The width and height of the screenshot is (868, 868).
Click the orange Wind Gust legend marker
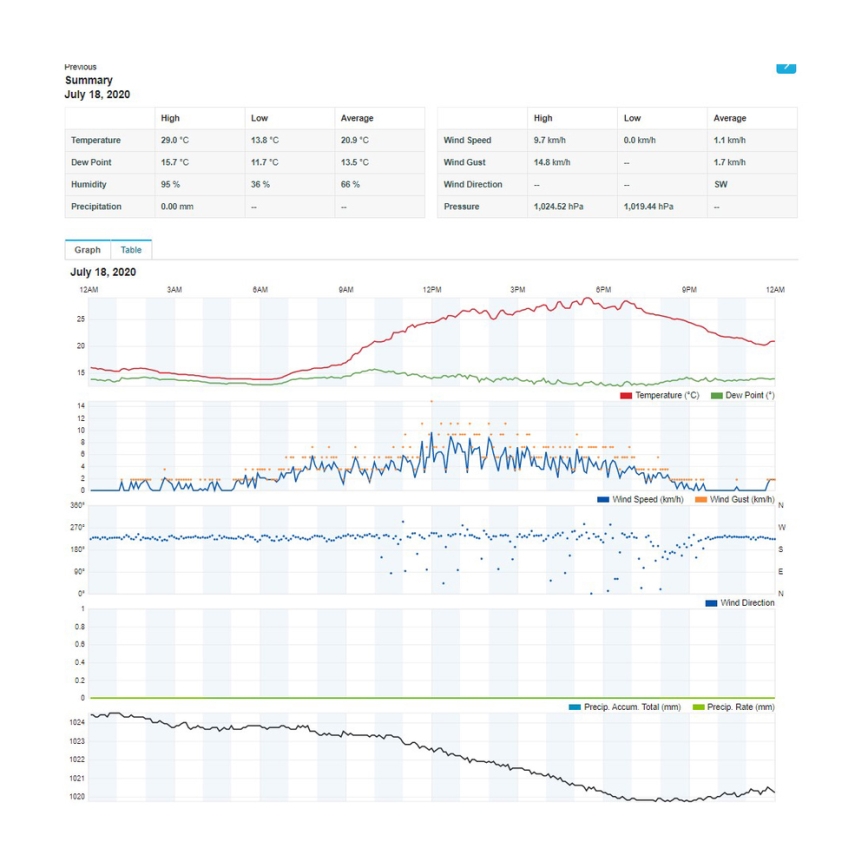click(x=701, y=499)
